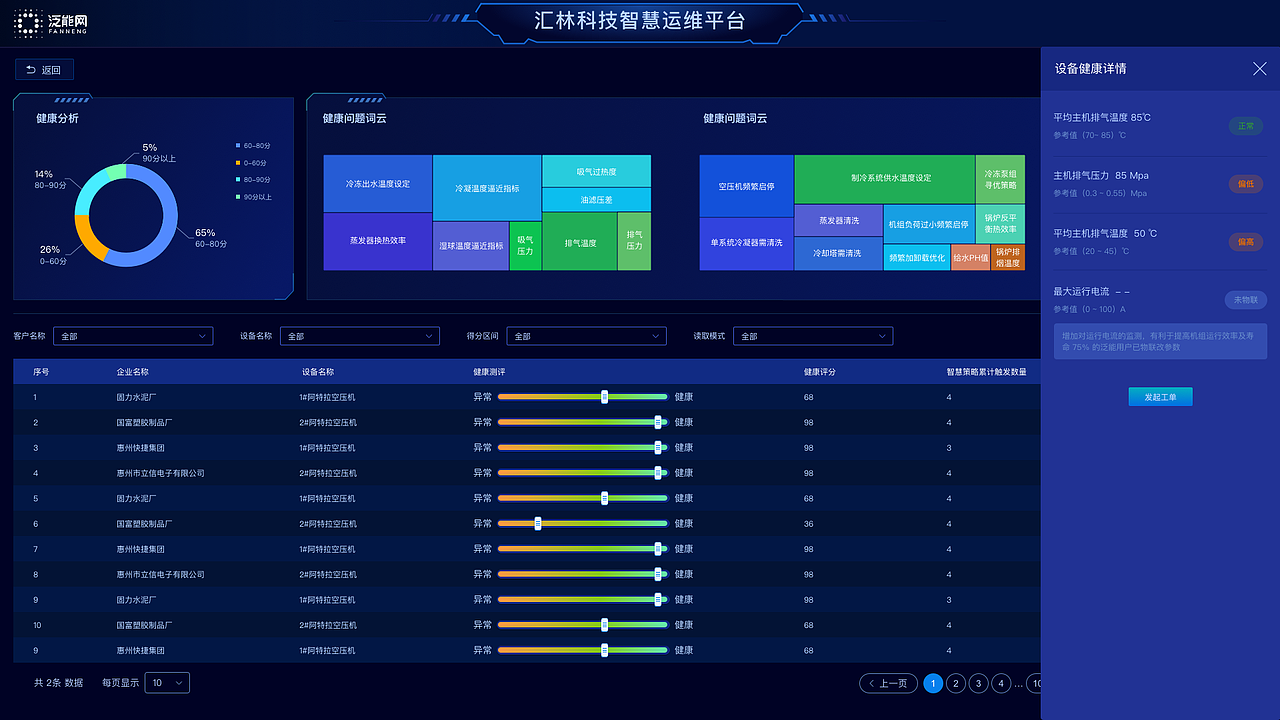Click the 吸气压力 green block
1280x720 pixels.
click(x=526, y=246)
